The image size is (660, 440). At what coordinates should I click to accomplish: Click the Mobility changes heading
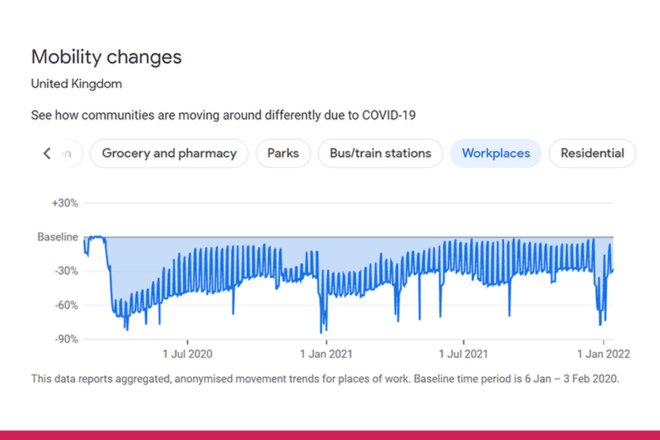(106, 57)
